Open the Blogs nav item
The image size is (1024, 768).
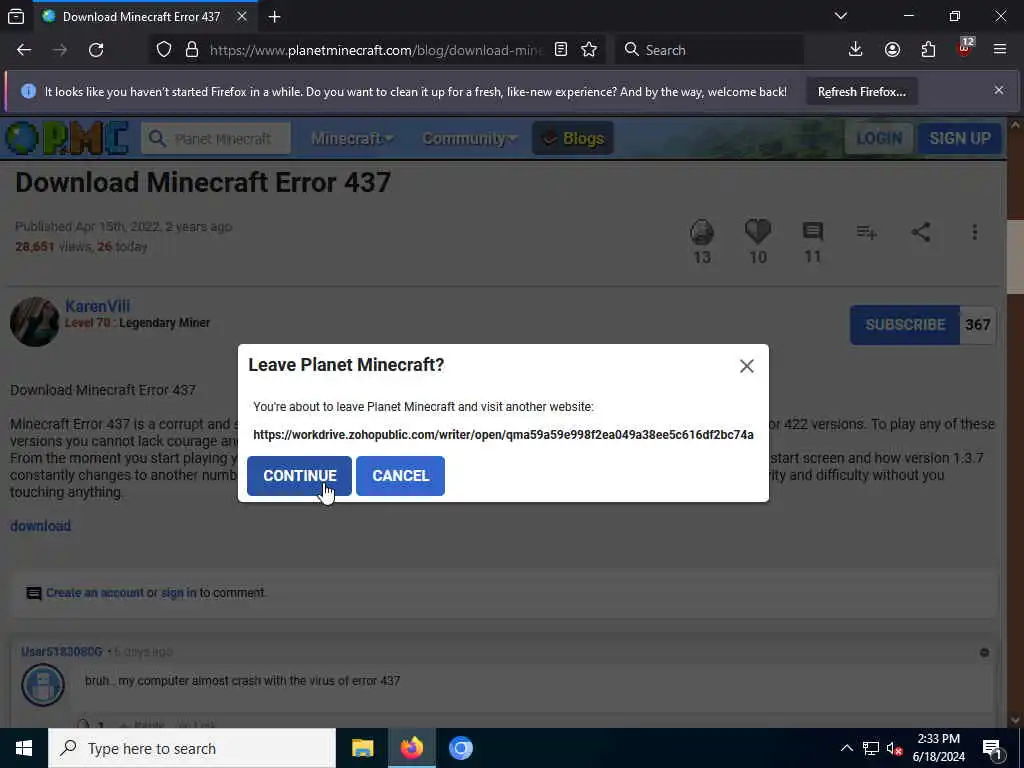coord(573,138)
